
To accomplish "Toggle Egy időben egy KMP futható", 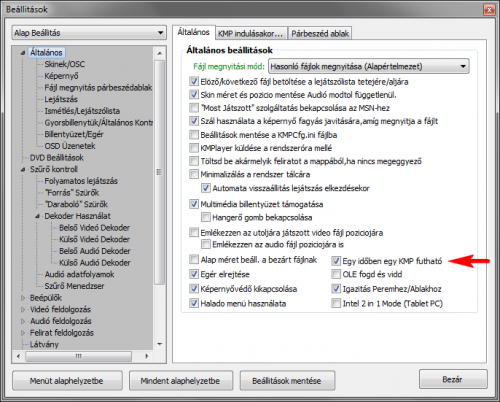I will tap(336, 261).
